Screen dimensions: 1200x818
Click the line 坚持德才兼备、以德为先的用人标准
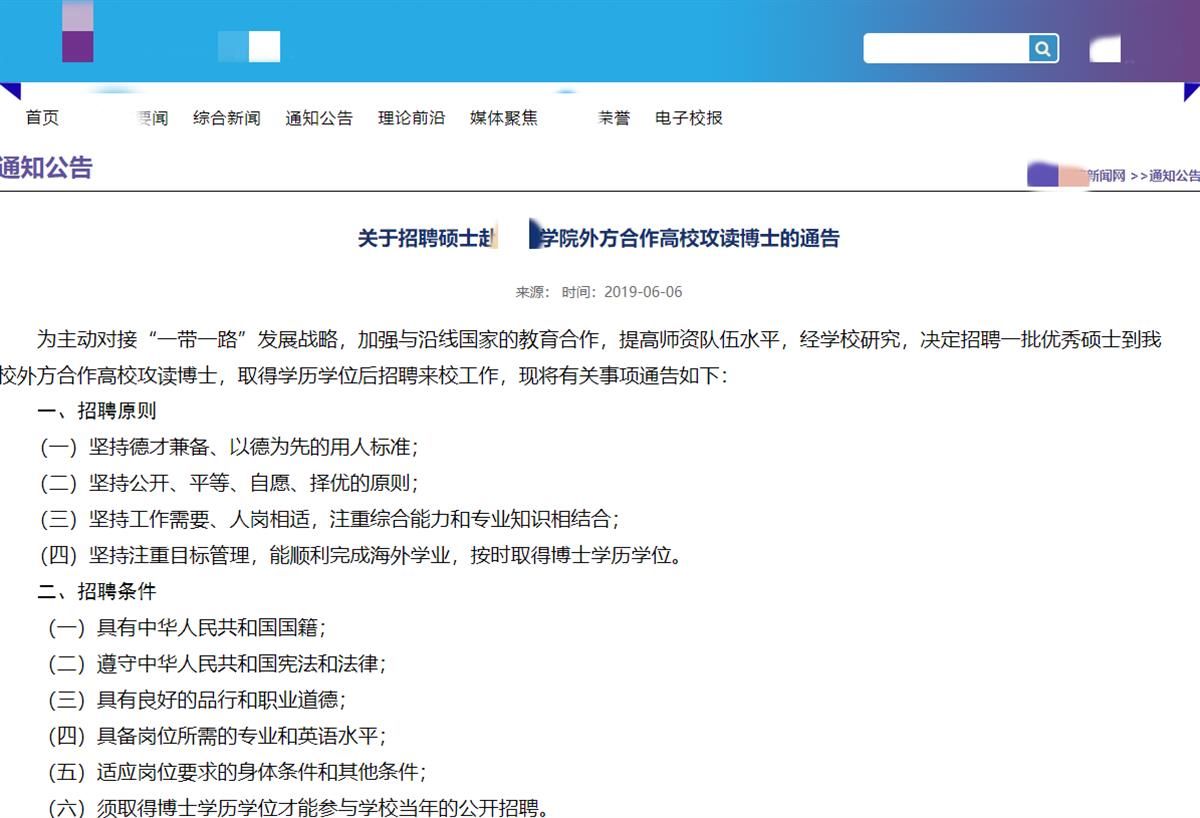tap(228, 447)
